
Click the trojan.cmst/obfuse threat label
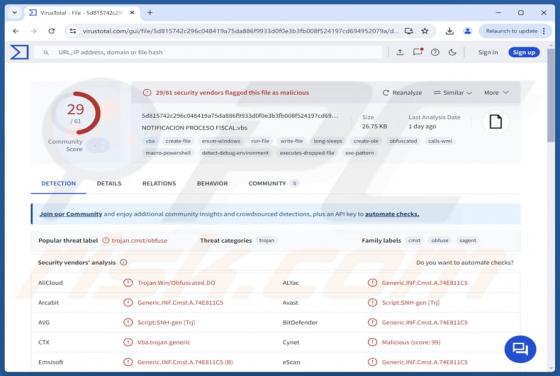pos(139,241)
